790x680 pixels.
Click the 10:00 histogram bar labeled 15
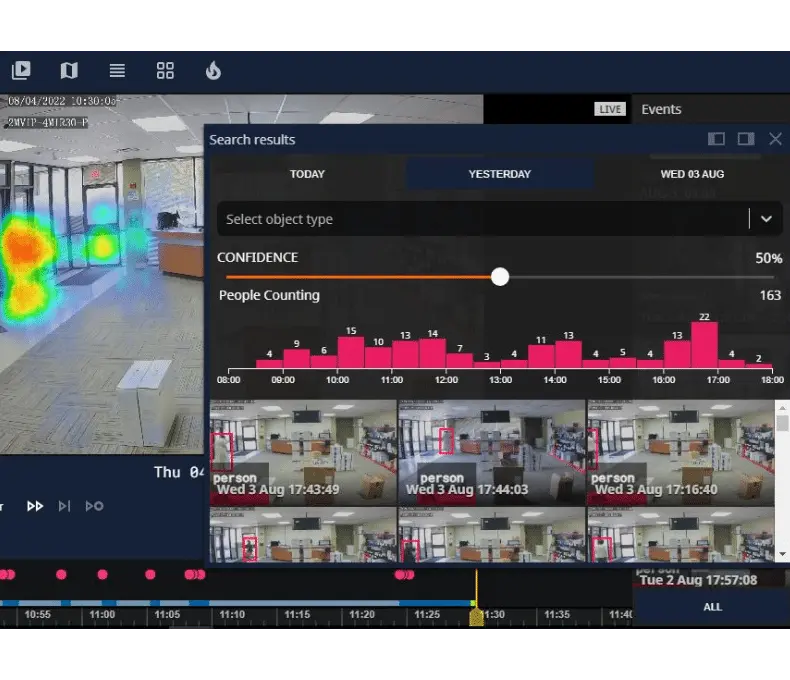(x=351, y=352)
